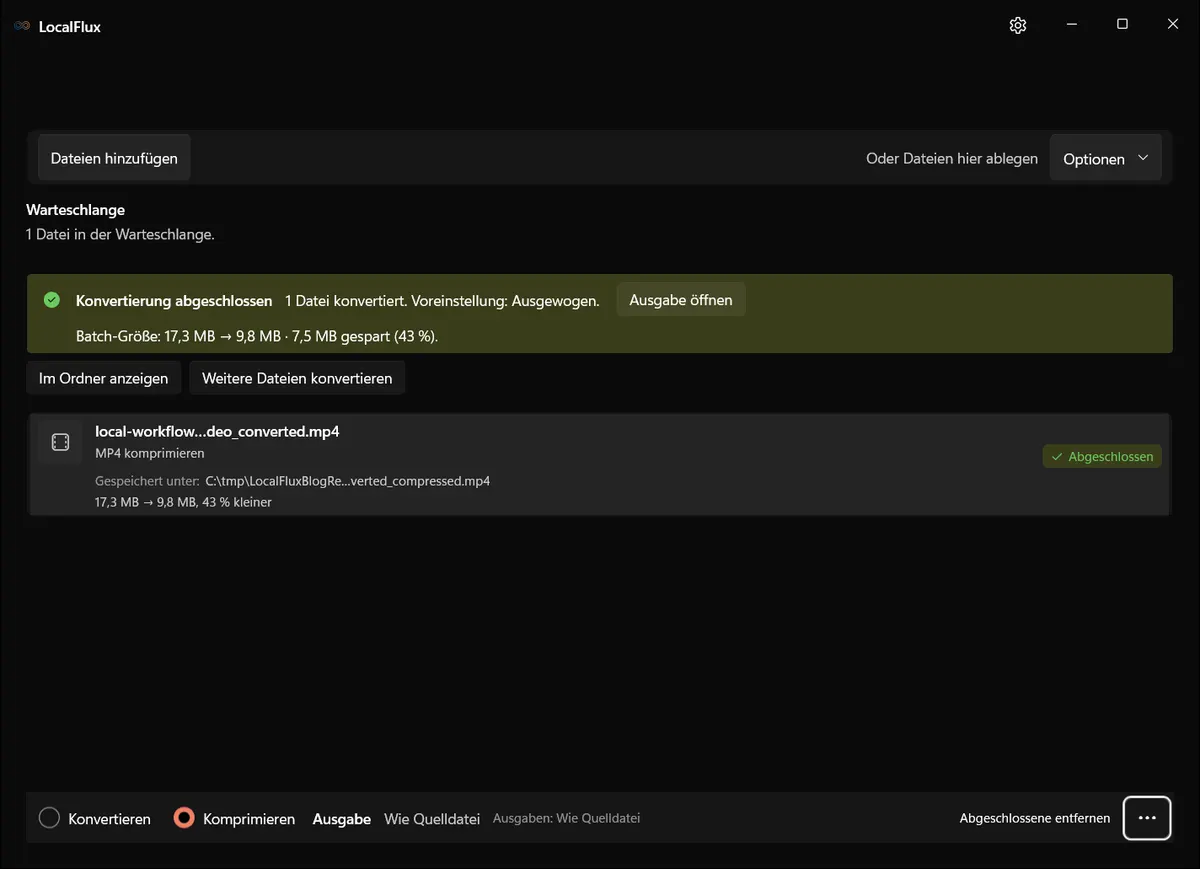
Task: Minimize the LocalFlux window
Action: point(1072,25)
